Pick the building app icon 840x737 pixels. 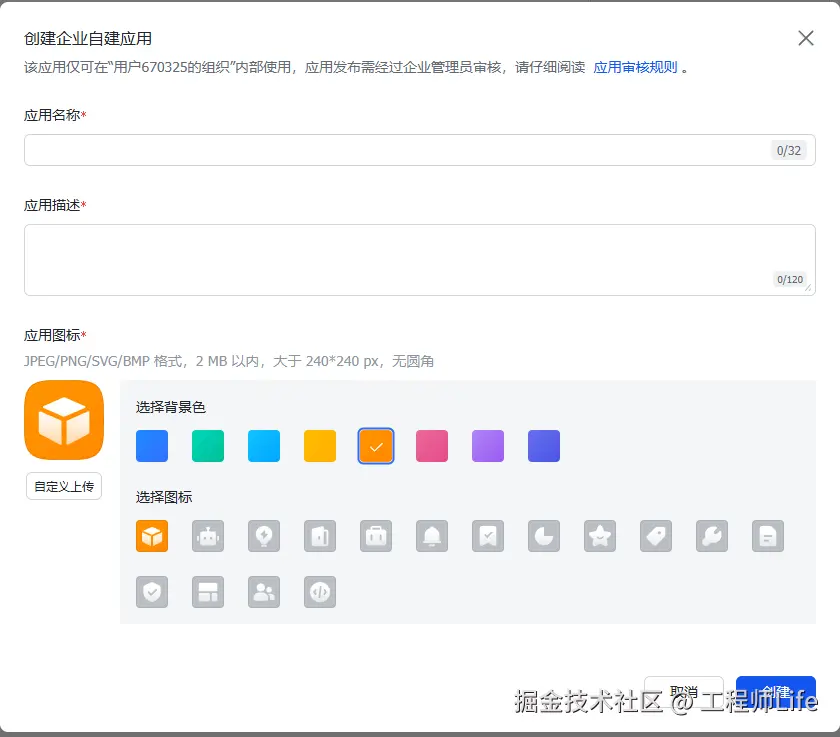[x=320, y=536]
